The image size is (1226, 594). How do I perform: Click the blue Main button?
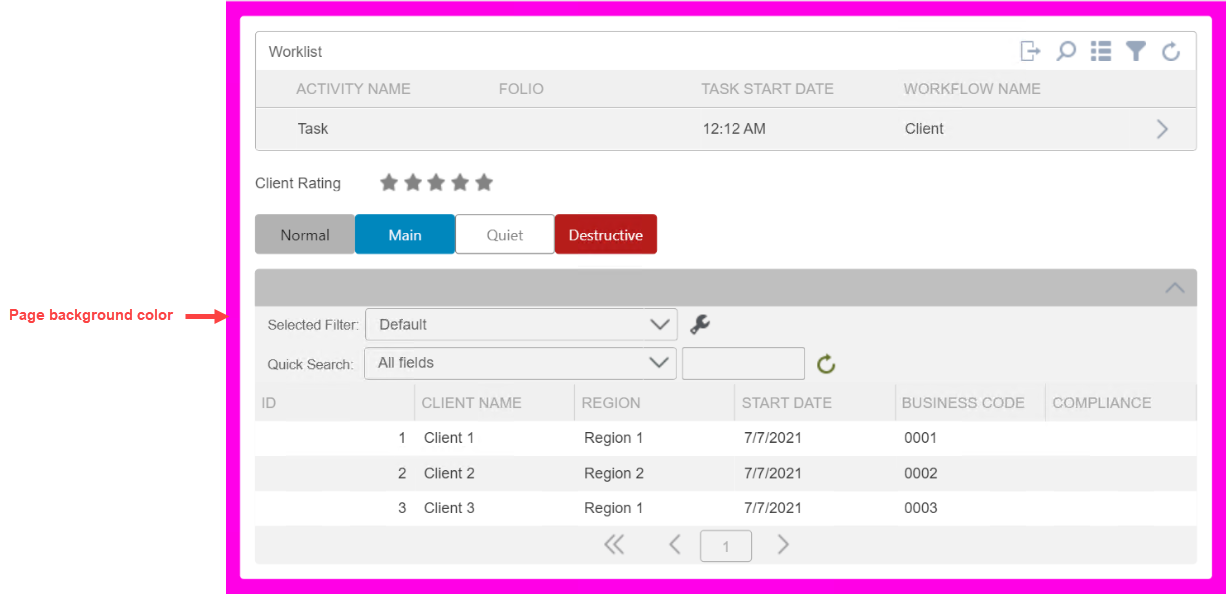[x=405, y=235]
